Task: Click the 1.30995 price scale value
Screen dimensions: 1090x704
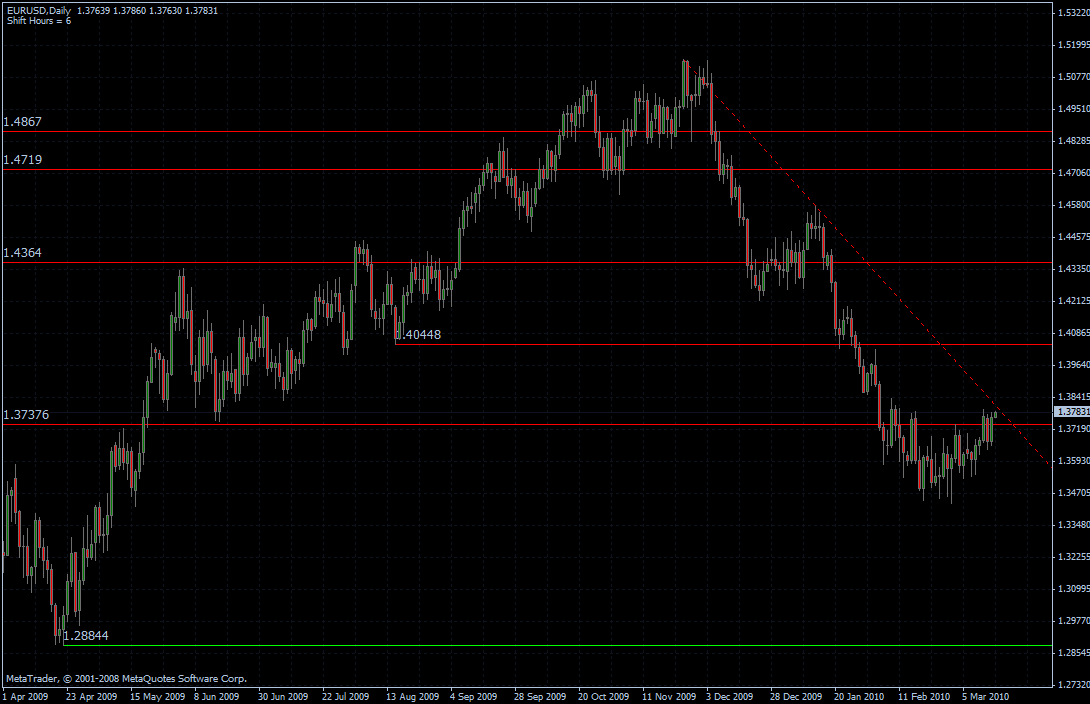Action: coord(1074,589)
